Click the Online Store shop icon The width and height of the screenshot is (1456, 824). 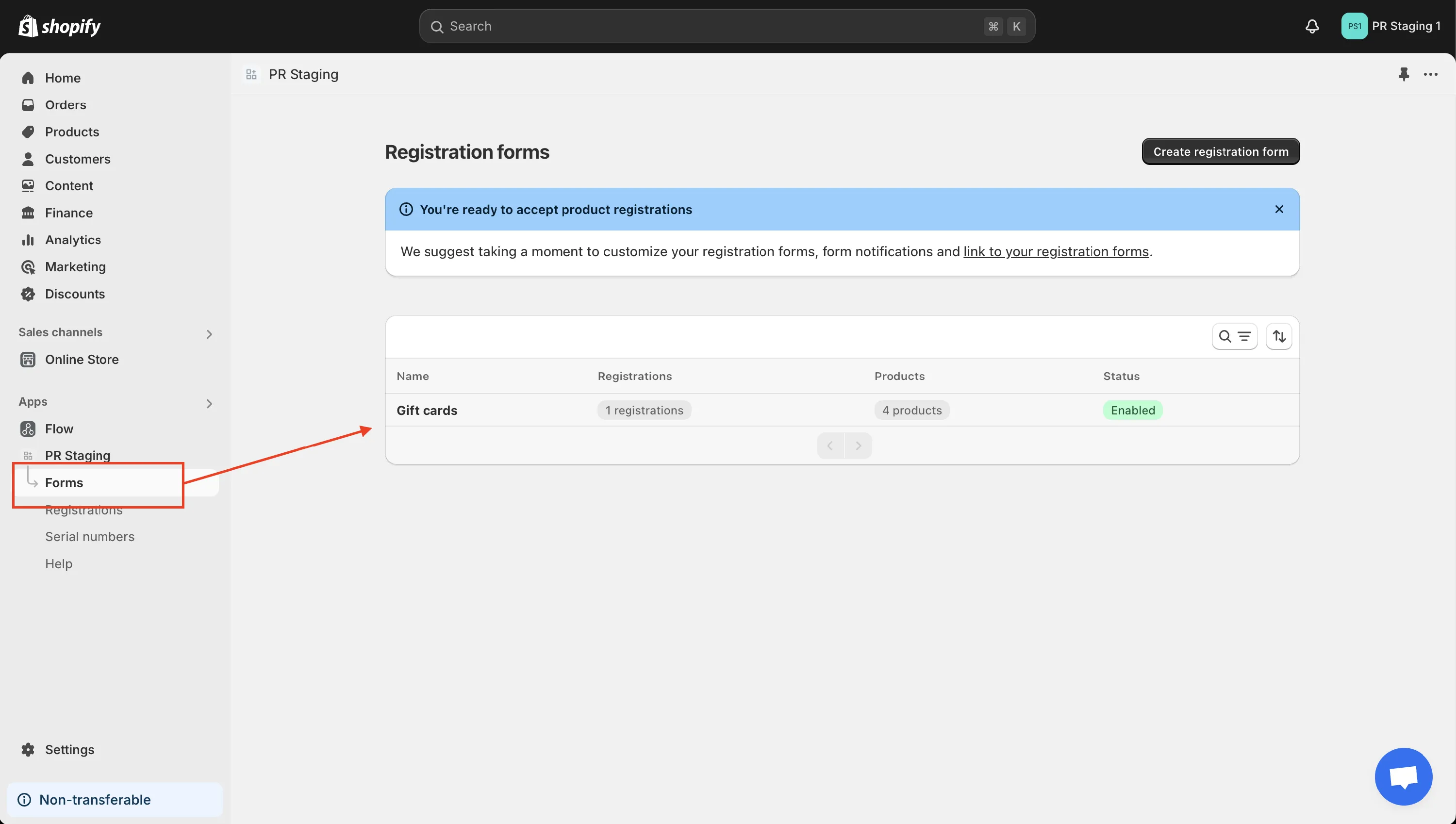click(x=28, y=360)
